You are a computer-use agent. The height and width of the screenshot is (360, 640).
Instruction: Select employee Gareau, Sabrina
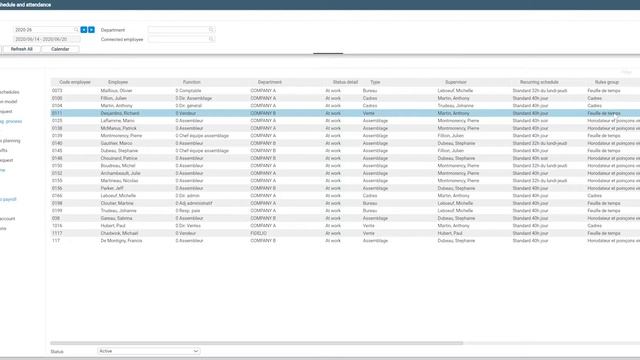(x=116, y=218)
